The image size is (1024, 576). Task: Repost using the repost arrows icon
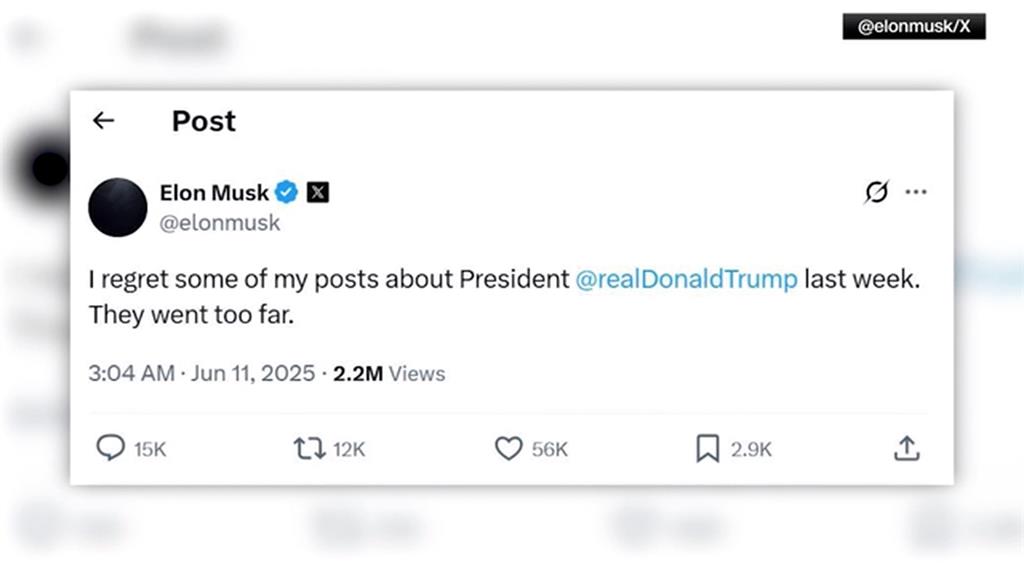(x=310, y=449)
